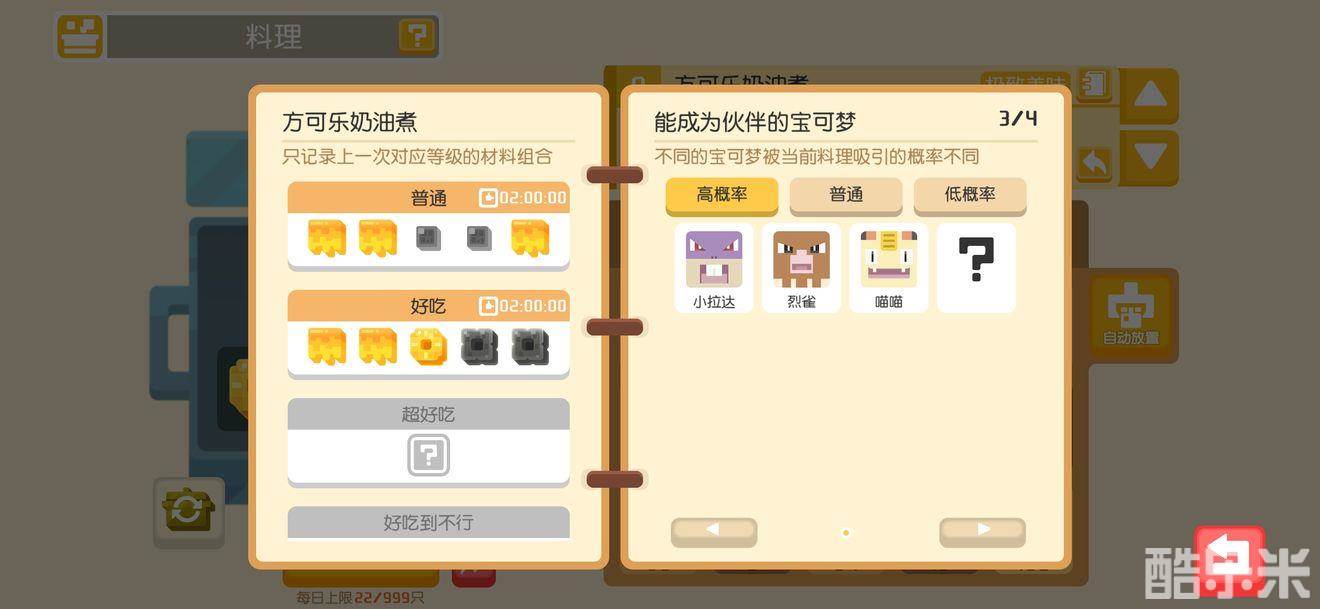Go to previous page with left arrow
Image resolution: width=1320 pixels, height=609 pixels.
point(713,531)
